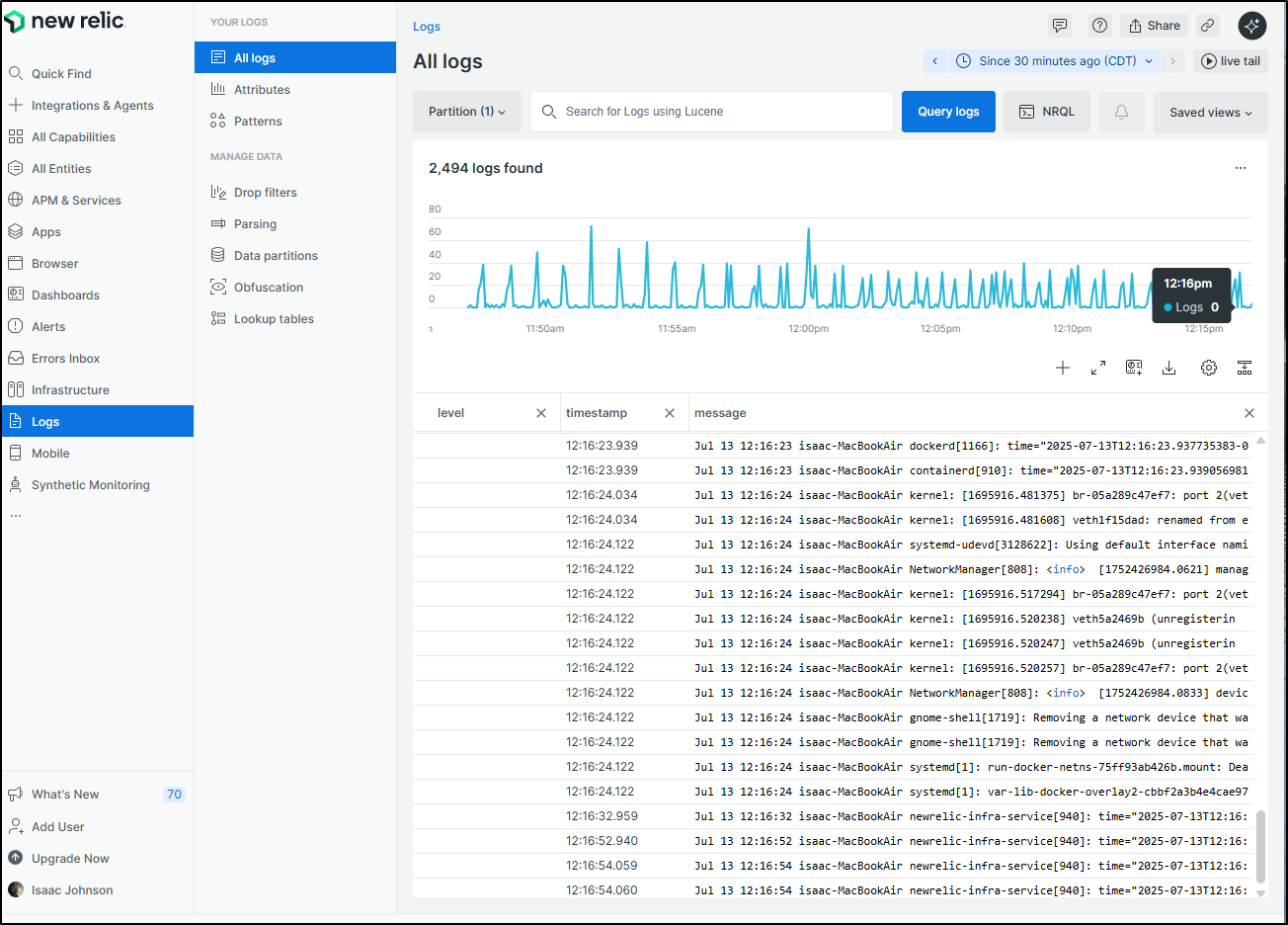Viewport: 1288px width, 925px height.
Task: Open Mobile monitoring
Action: click(98, 453)
